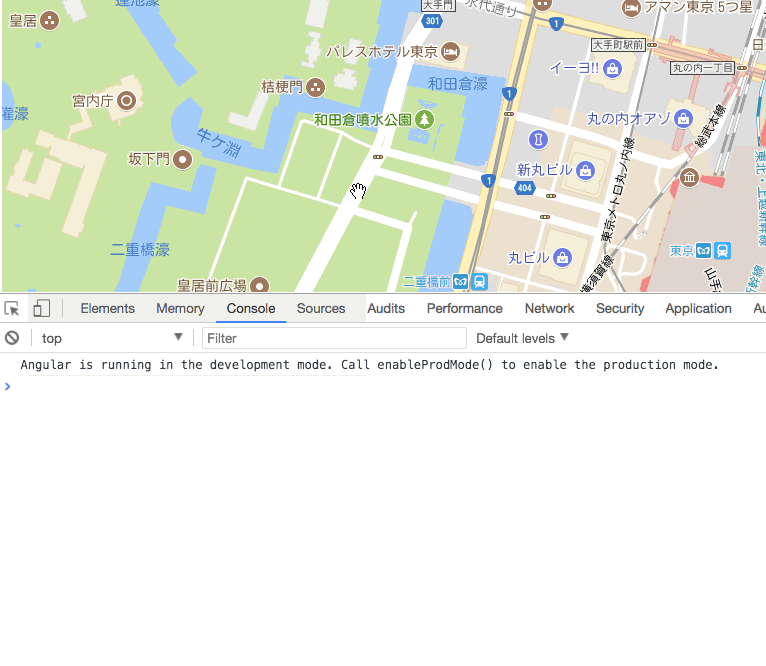Click the route 404 shield

(x=525, y=188)
